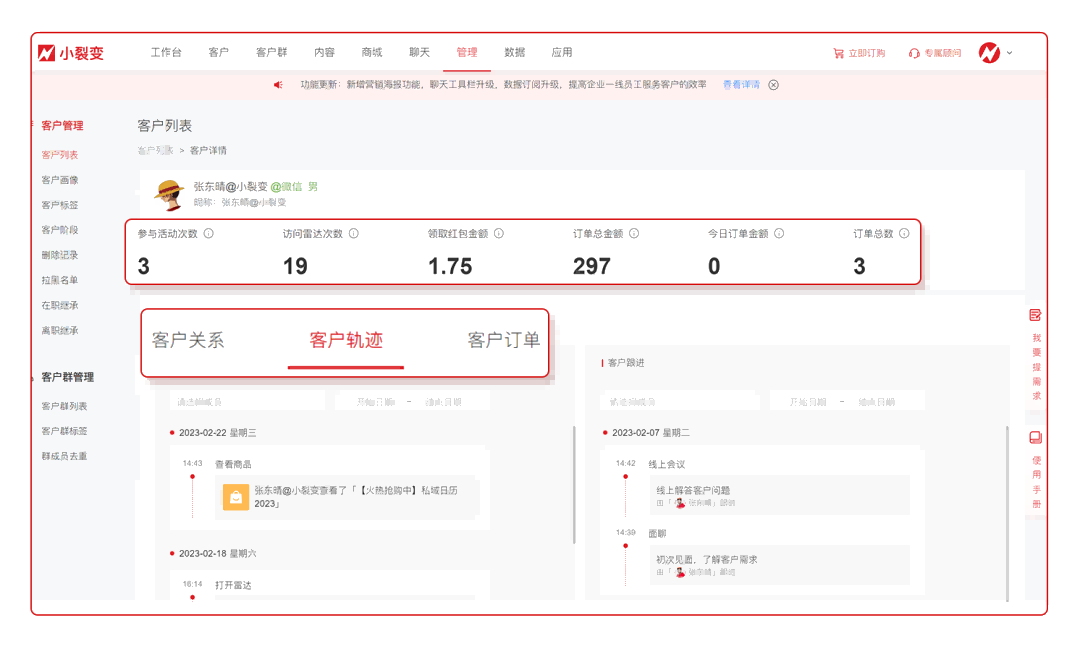1080x649 pixels.
Task: Click the 立即订购 shopping cart icon
Action: coord(838,53)
